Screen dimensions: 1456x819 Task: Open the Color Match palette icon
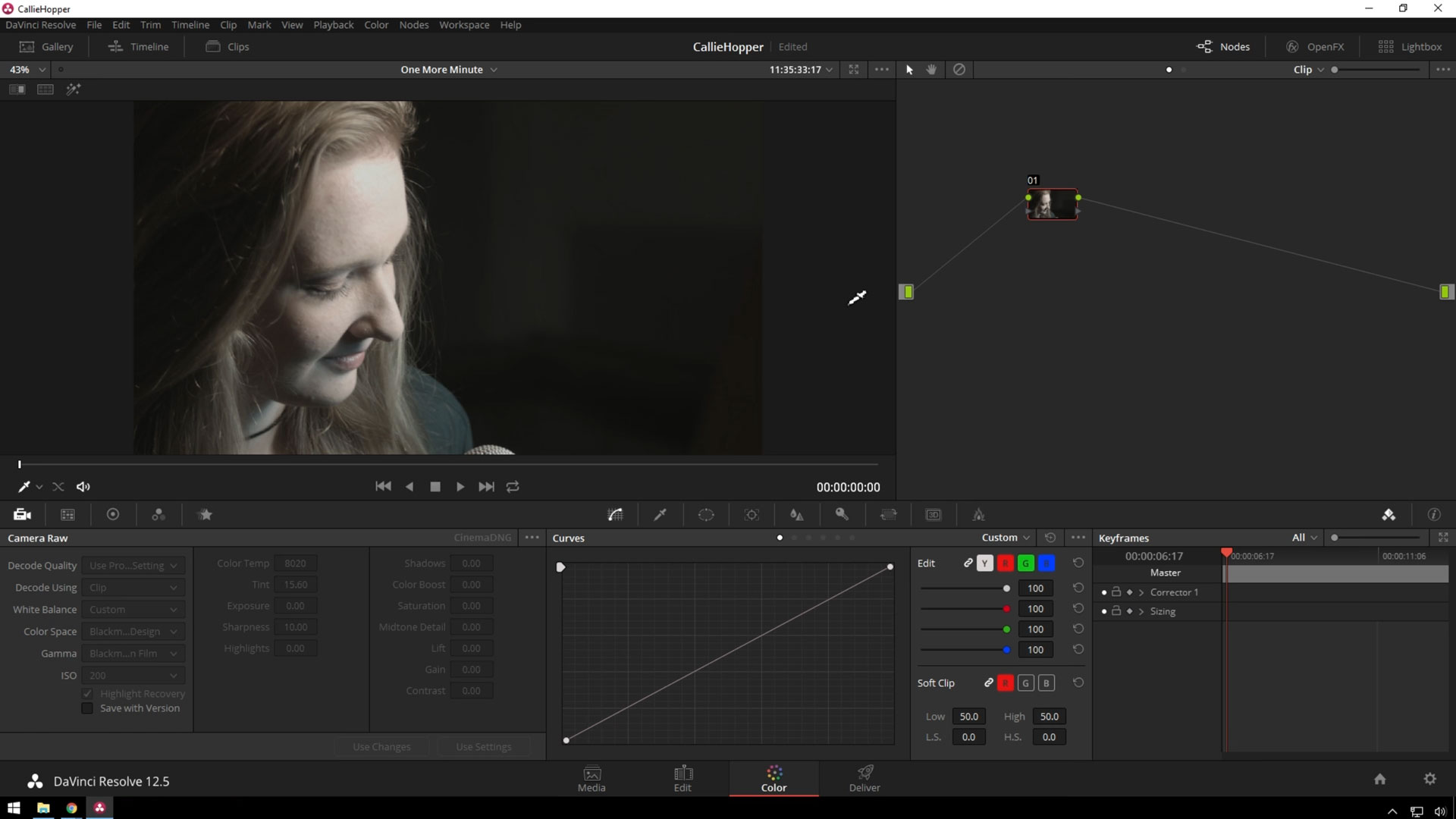point(67,515)
